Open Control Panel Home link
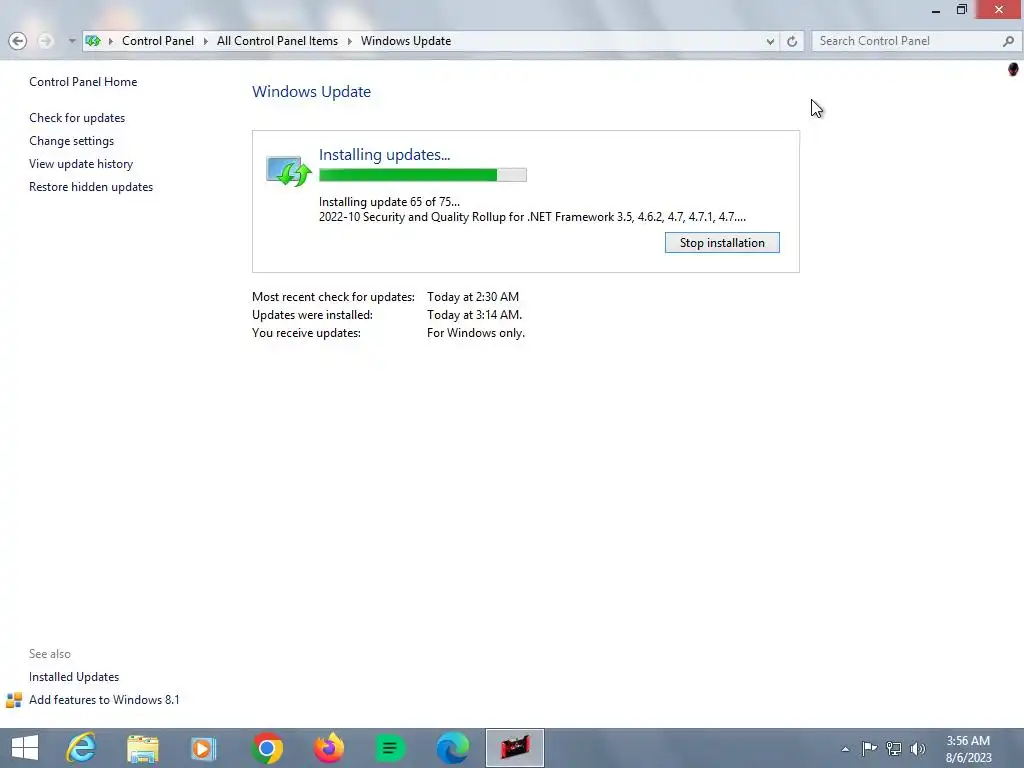The width and height of the screenshot is (1024, 768). (x=83, y=82)
